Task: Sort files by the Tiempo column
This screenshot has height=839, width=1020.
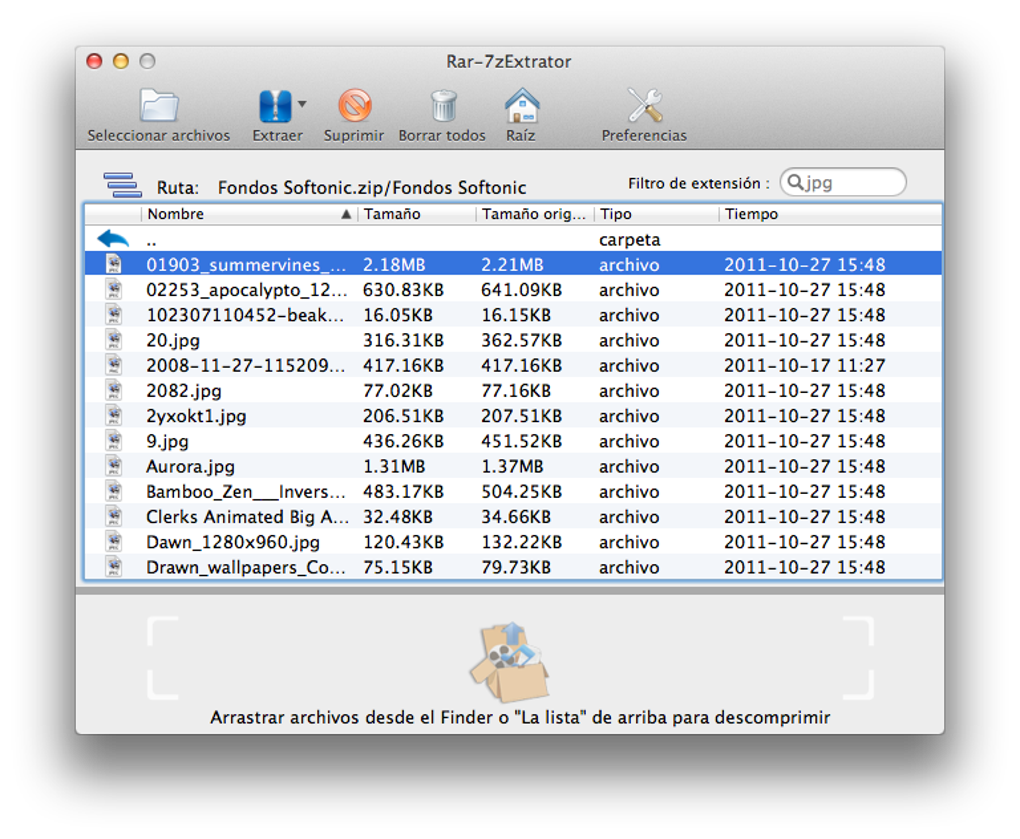Action: pos(831,214)
